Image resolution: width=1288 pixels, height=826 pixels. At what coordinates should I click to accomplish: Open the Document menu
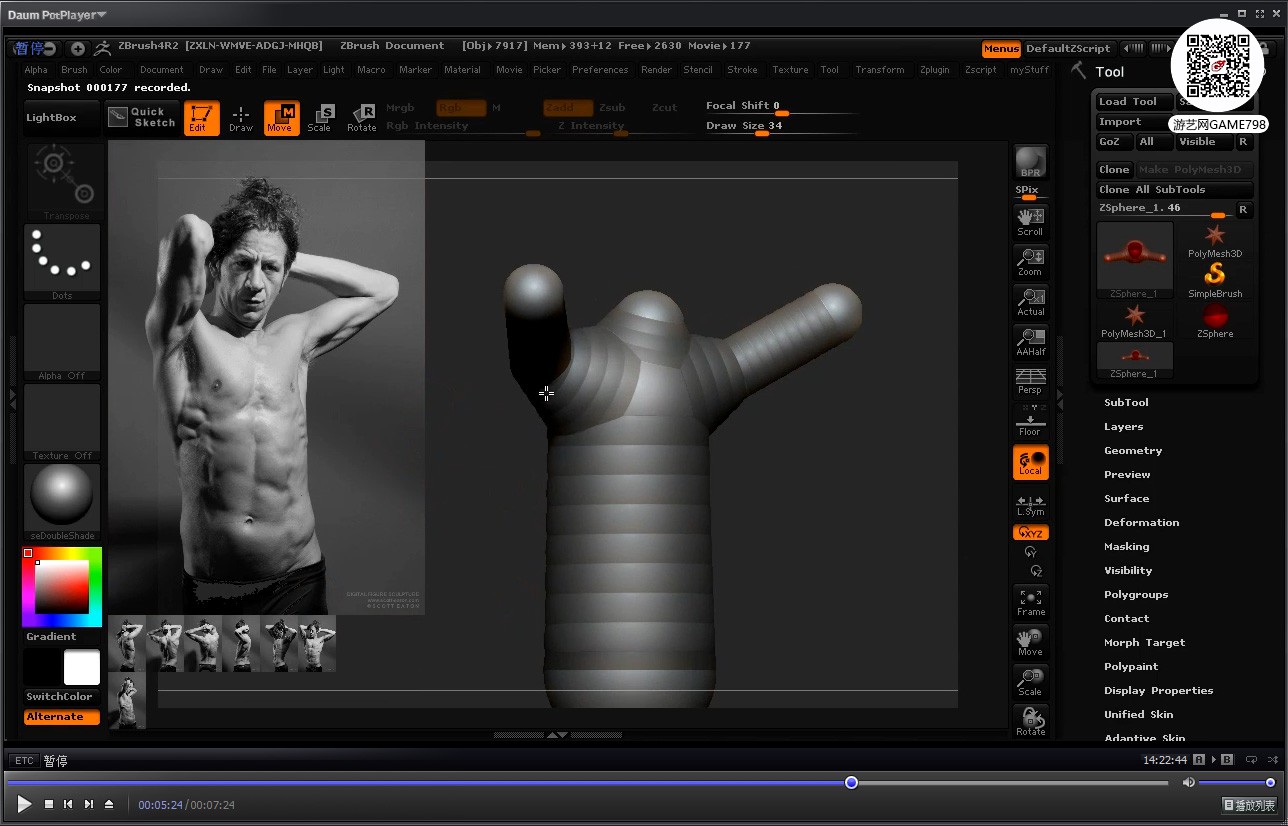pyautogui.click(x=161, y=70)
